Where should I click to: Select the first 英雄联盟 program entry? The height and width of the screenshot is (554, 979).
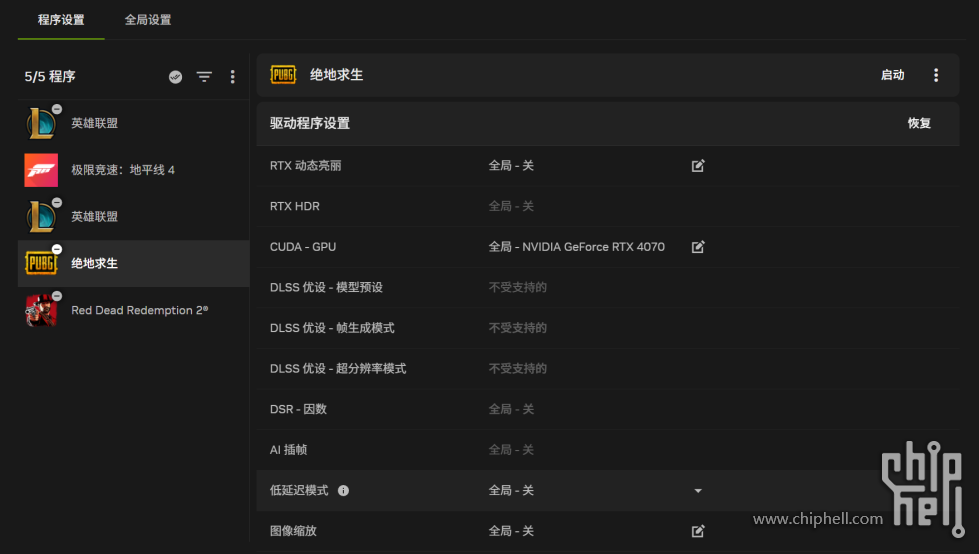(x=134, y=123)
